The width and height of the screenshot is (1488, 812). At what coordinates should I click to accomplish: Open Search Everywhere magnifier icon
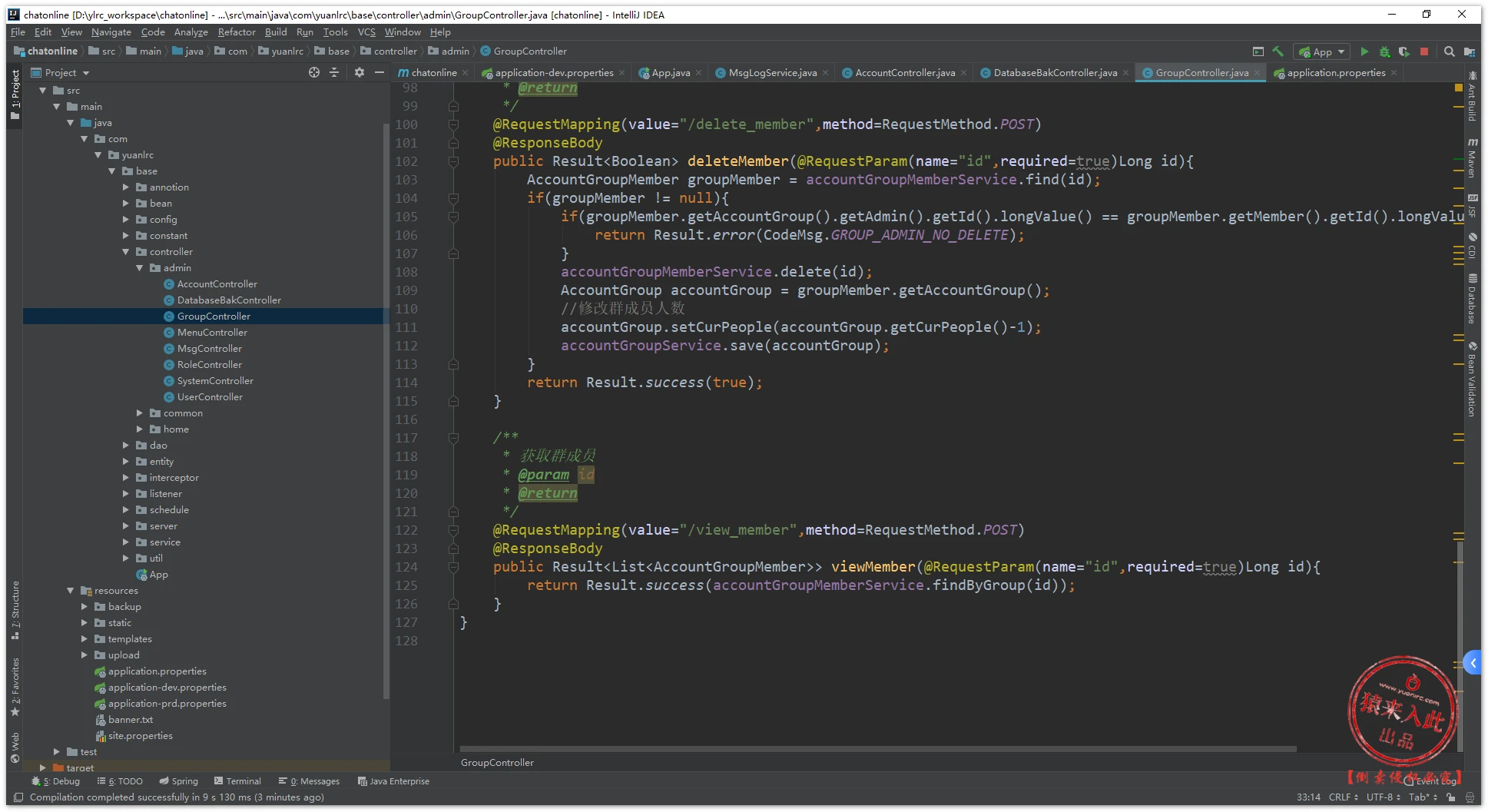point(1449,51)
